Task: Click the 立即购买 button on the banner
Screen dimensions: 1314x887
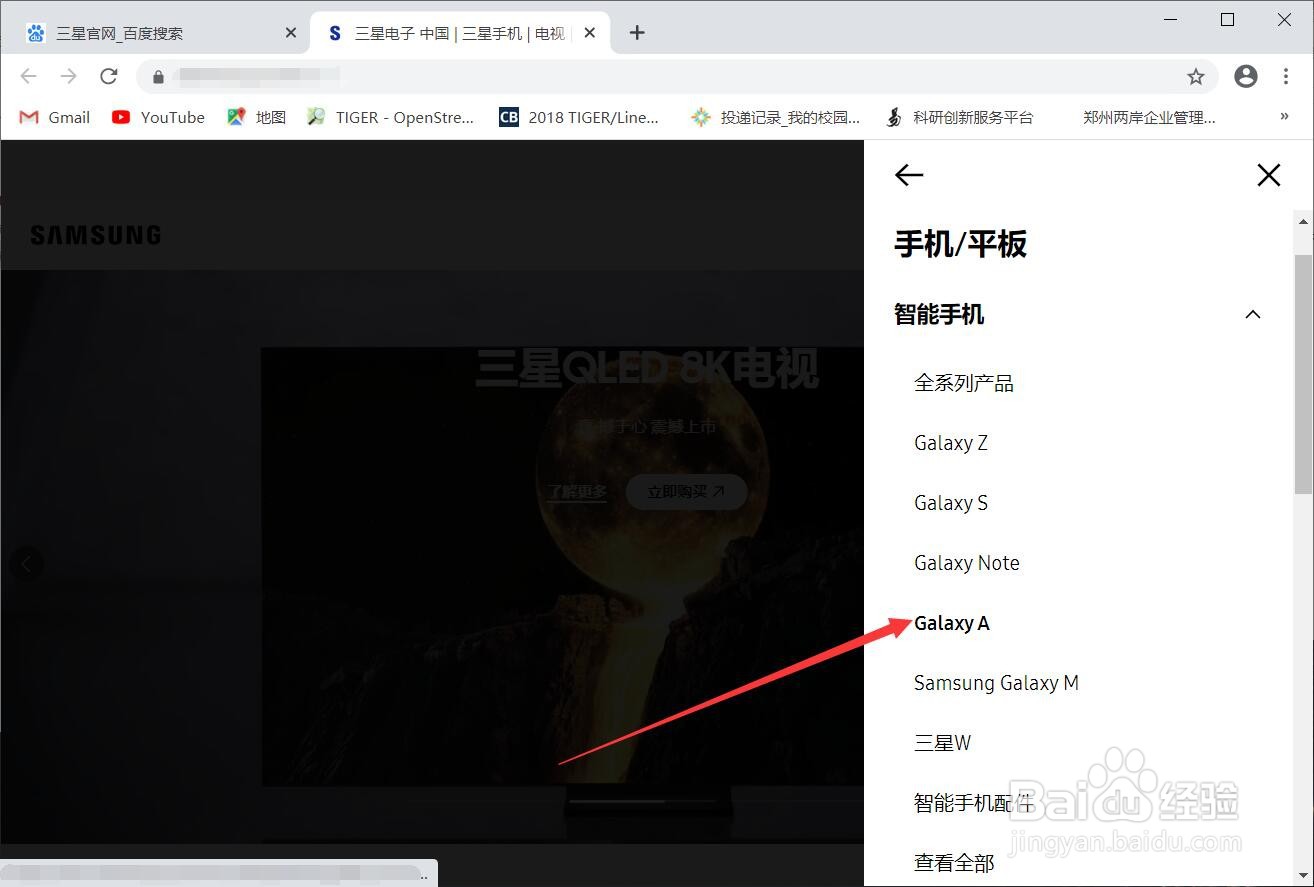Action: [686, 492]
